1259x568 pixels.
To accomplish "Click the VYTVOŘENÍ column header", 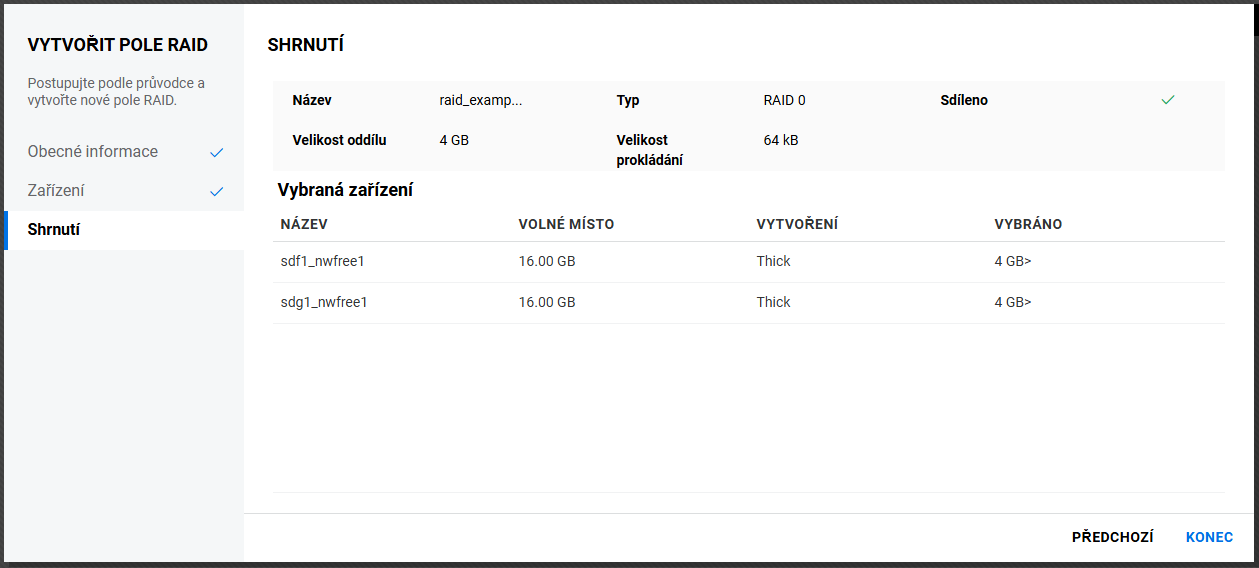I will click(x=797, y=224).
